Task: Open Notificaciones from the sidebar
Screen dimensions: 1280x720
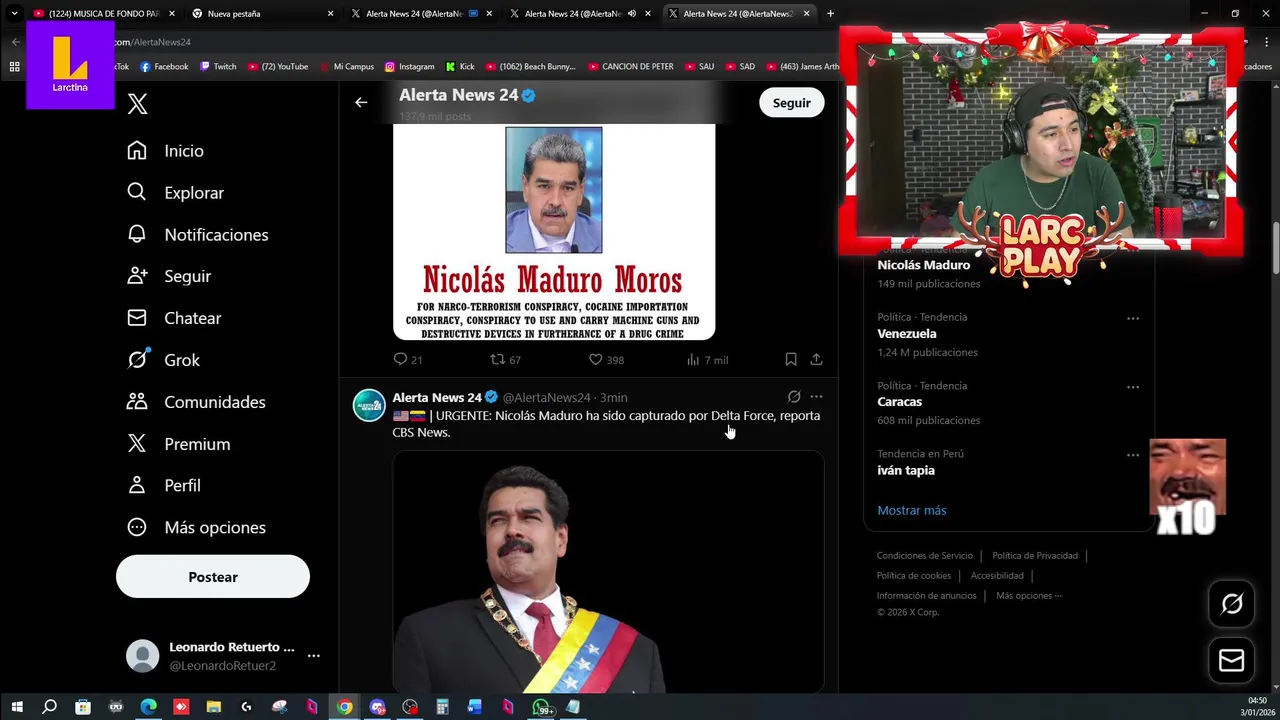Action: click(x=197, y=235)
